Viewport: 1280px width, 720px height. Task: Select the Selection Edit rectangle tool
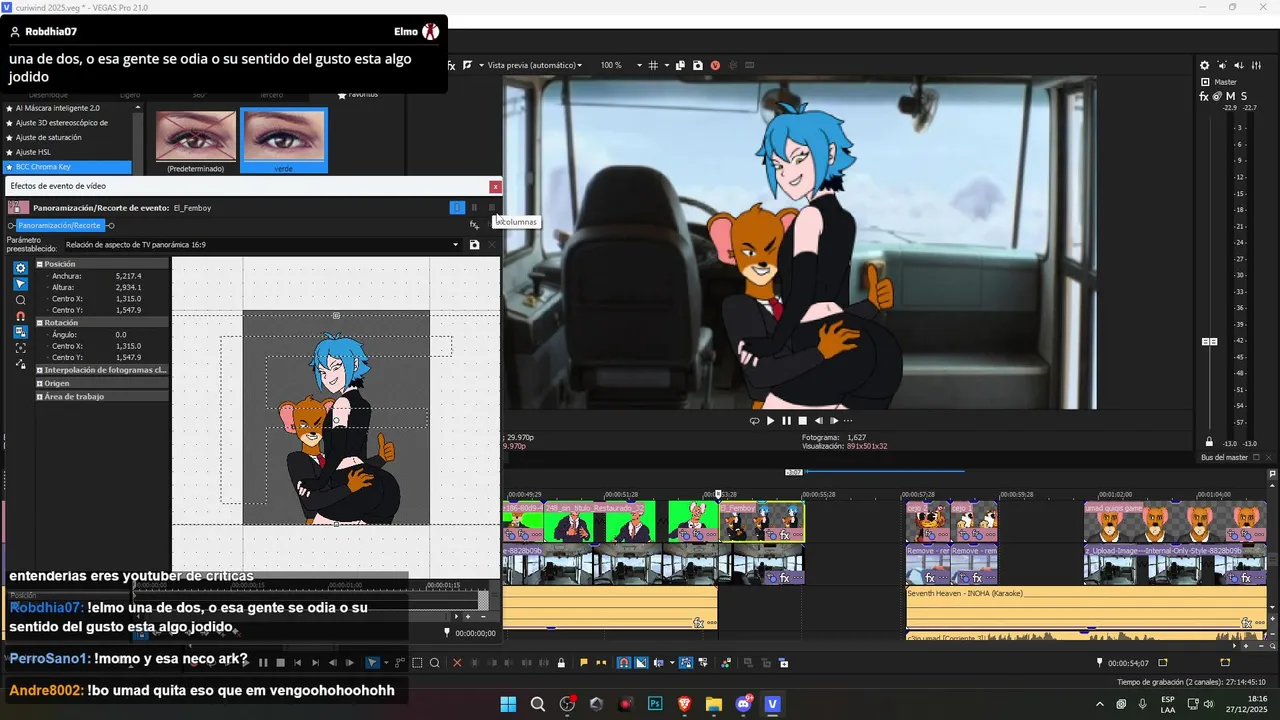(x=418, y=662)
